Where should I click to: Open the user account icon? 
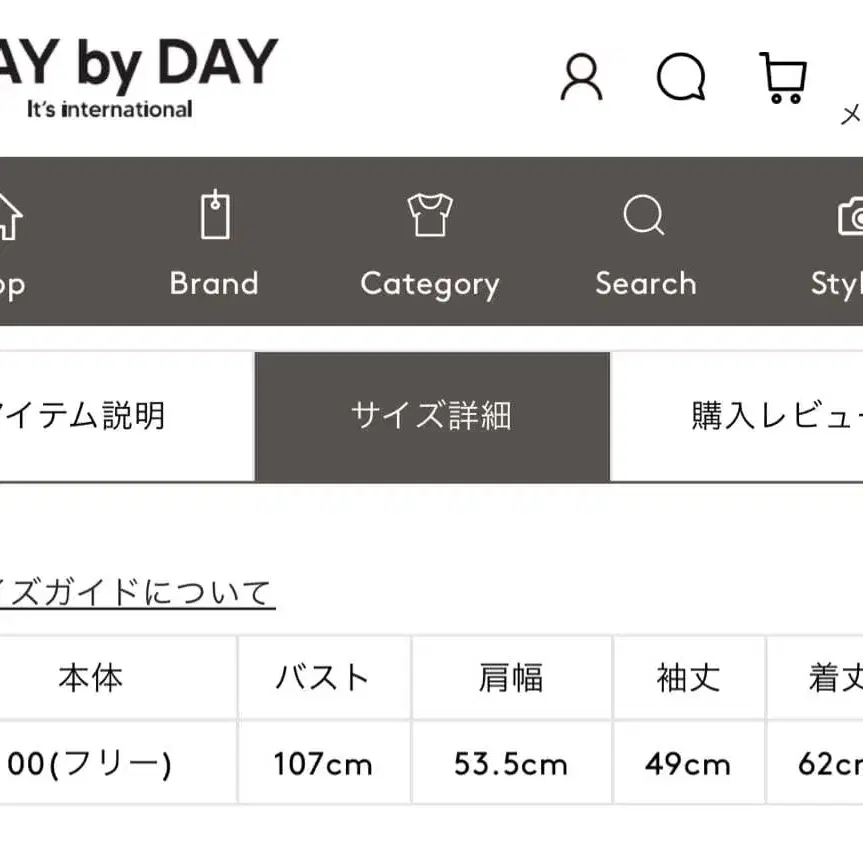click(581, 77)
